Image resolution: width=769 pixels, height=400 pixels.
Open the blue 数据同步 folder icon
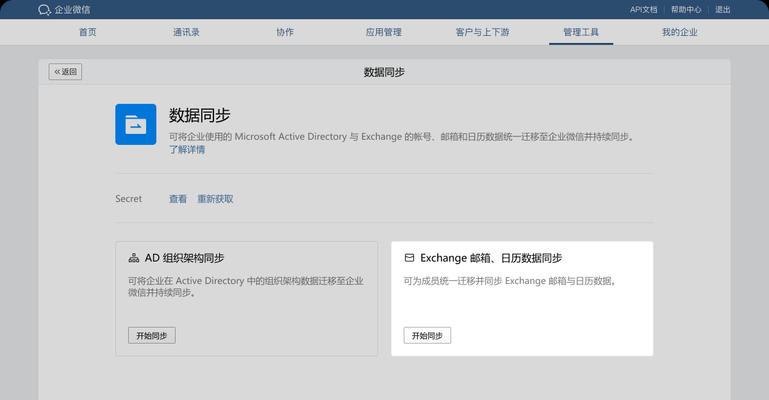pyautogui.click(x=136, y=125)
